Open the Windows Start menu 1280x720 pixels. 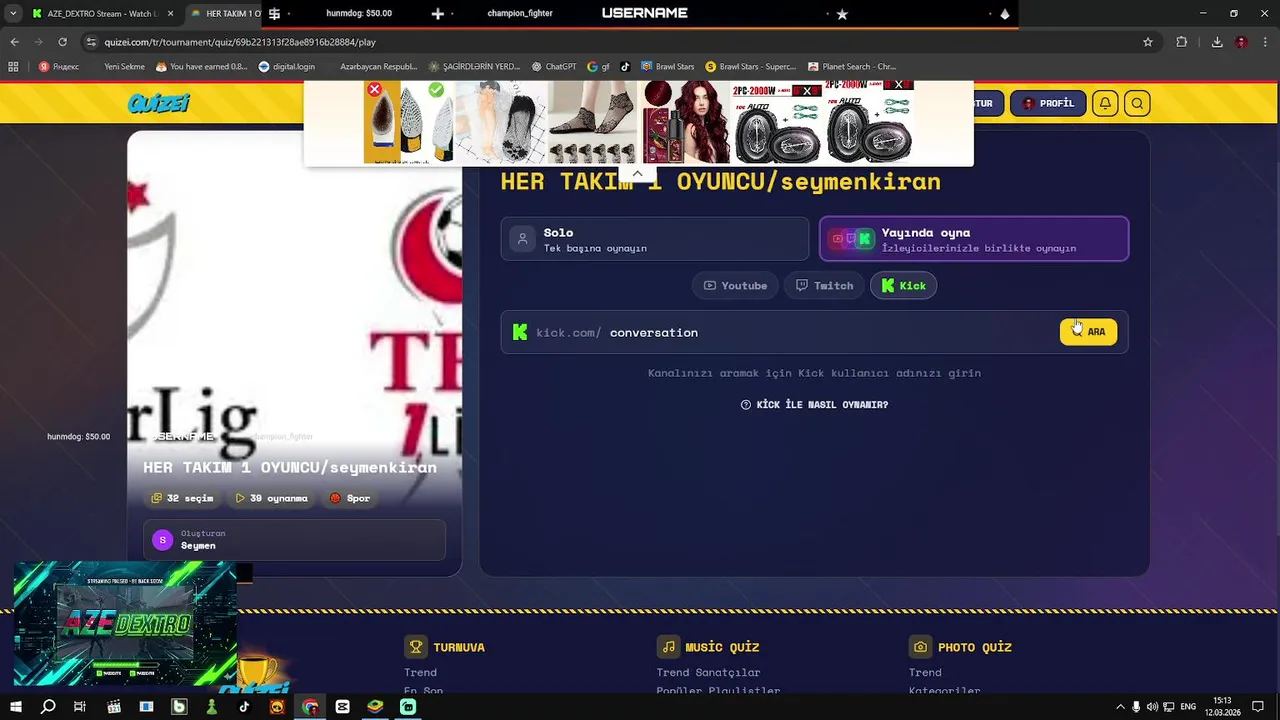(15, 707)
